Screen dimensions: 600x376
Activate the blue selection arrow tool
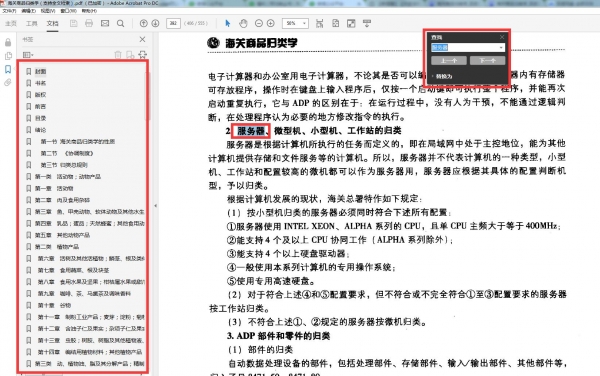[x=228, y=24]
